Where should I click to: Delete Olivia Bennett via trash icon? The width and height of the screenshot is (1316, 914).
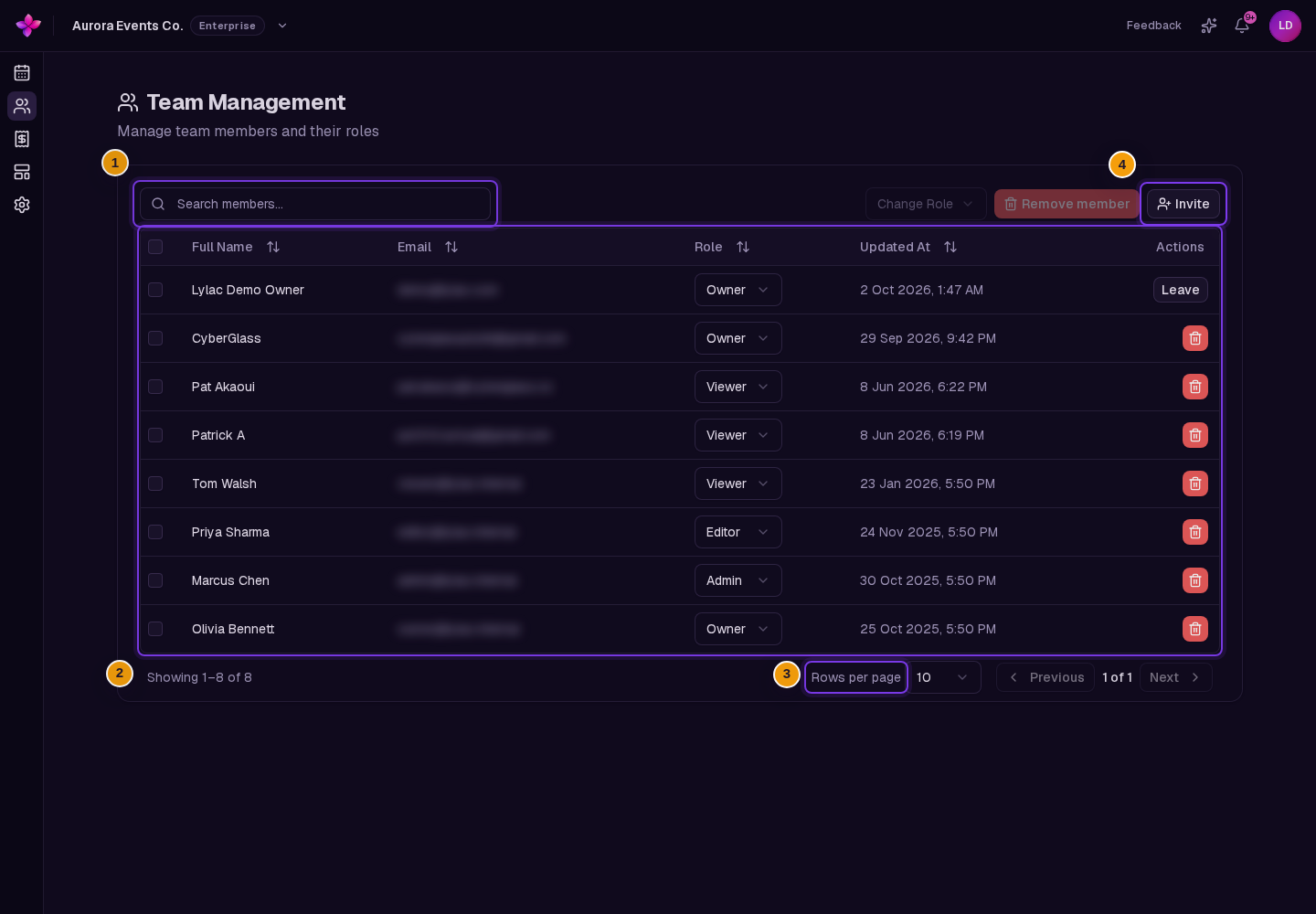[x=1195, y=629]
